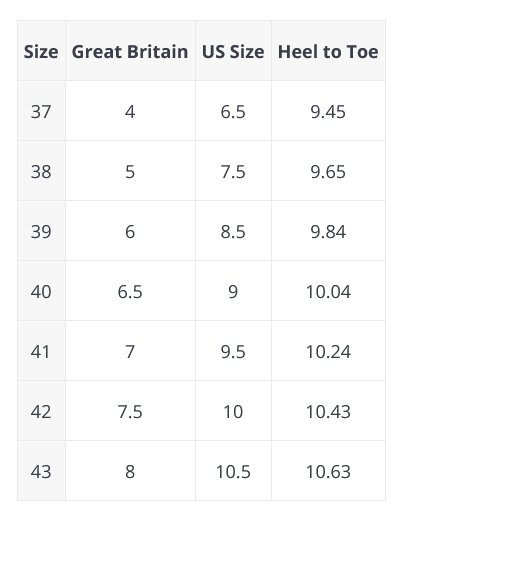This screenshot has width=520, height=585.
Task: Select the size 43 row label
Action: (41, 471)
